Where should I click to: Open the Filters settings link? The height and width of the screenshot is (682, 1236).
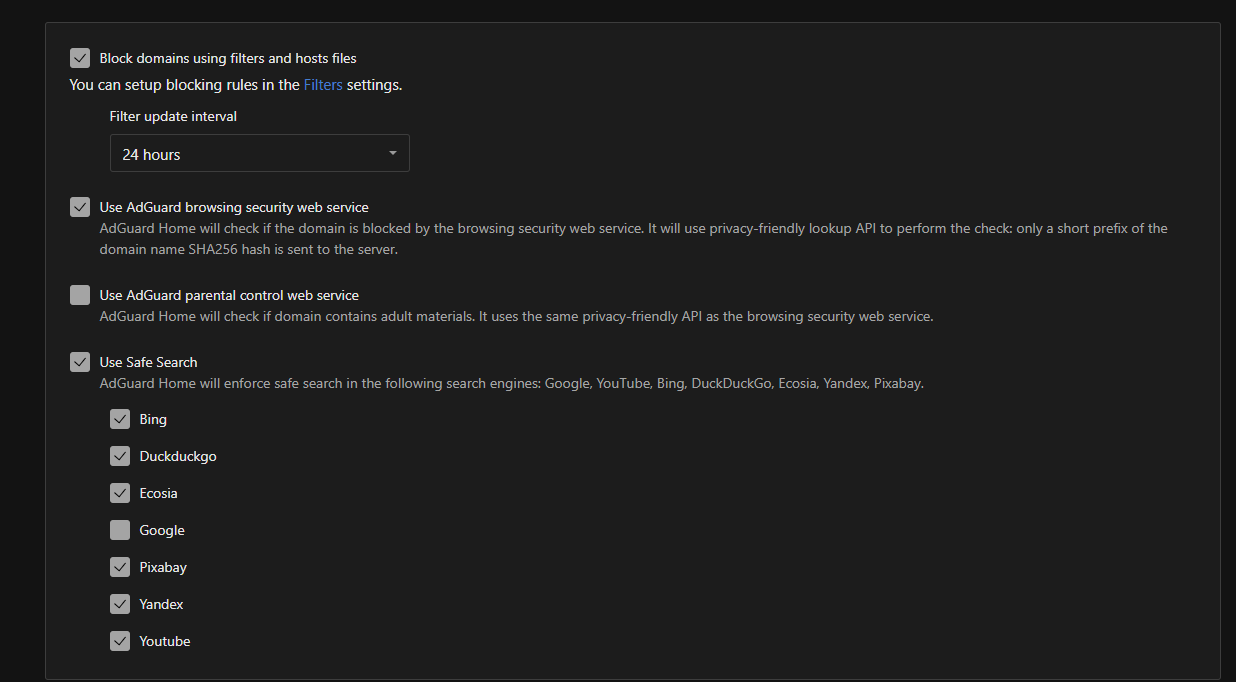coord(323,85)
